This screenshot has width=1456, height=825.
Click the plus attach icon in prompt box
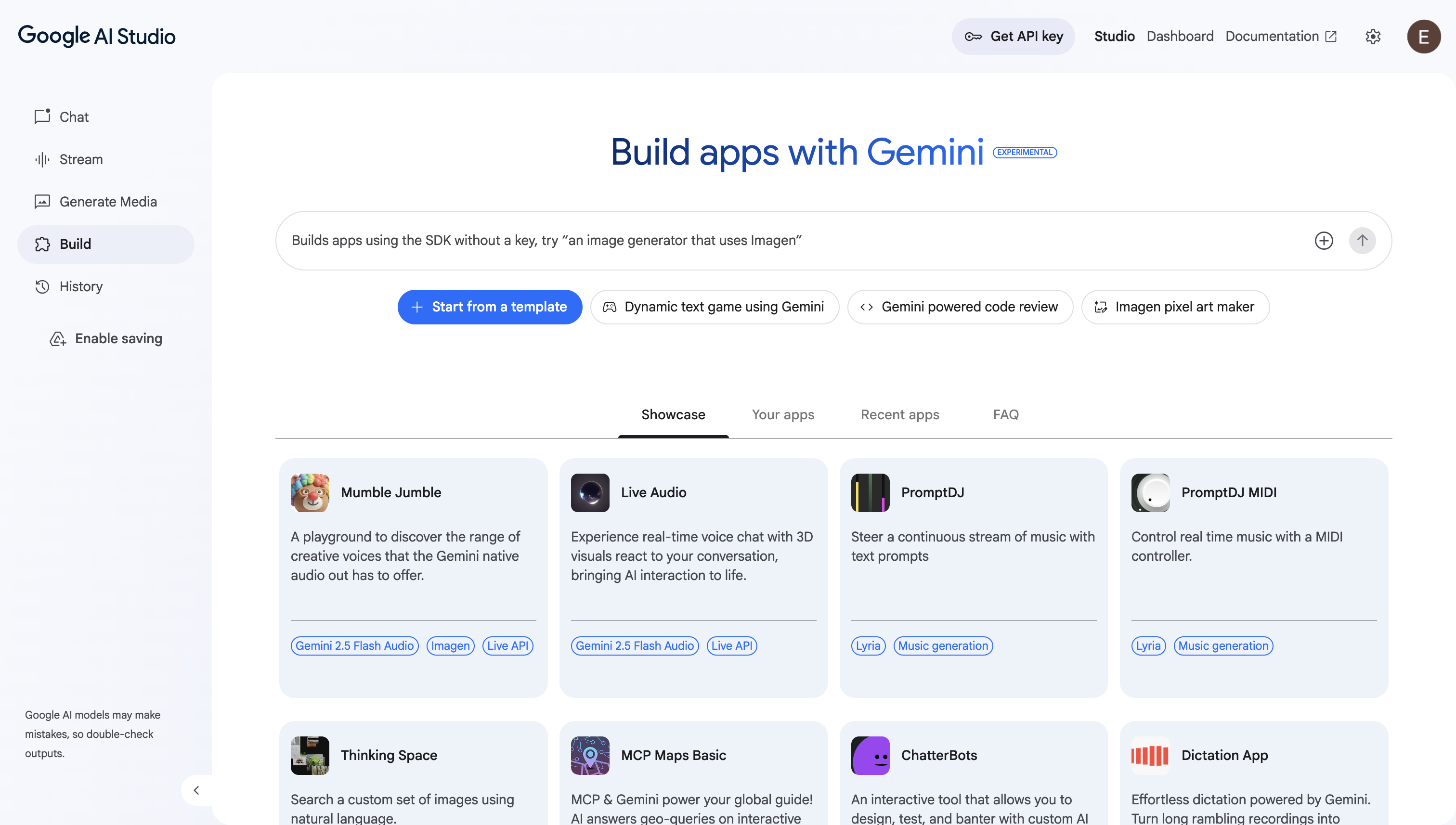coord(1324,240)
